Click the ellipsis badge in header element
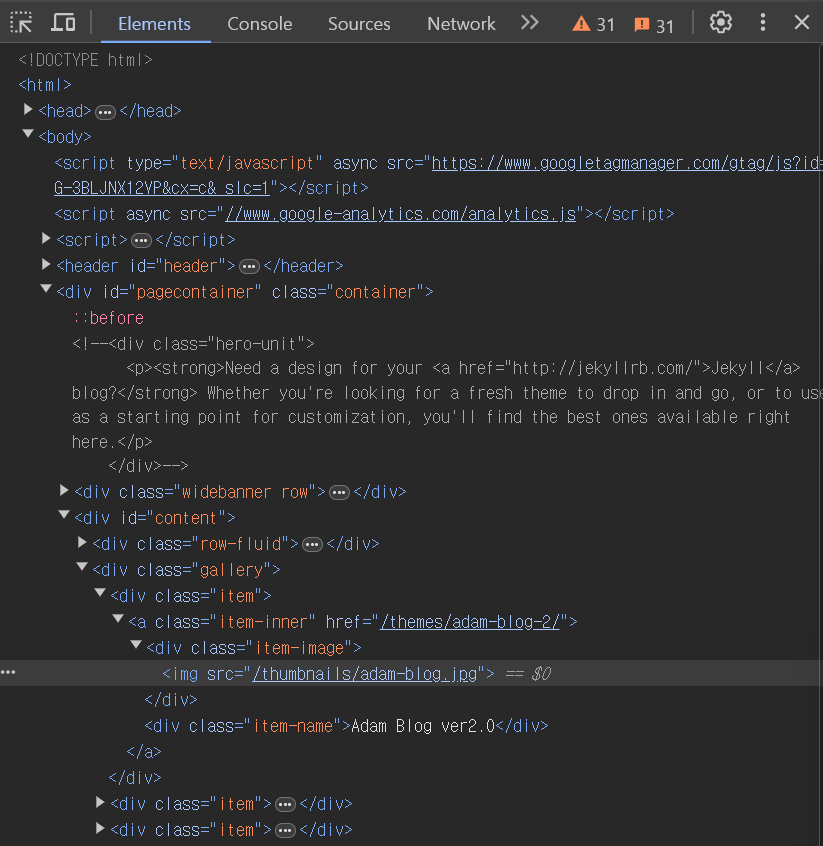This screenshot has height=846, width=823. pyautogui.click(x=249, y=267)
